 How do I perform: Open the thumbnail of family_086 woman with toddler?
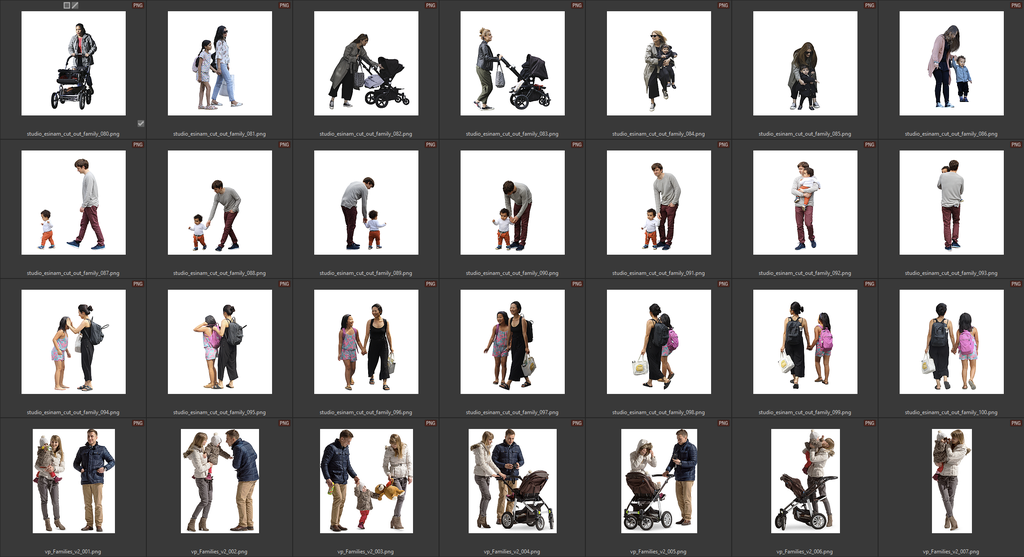click(x=951, y=65)
